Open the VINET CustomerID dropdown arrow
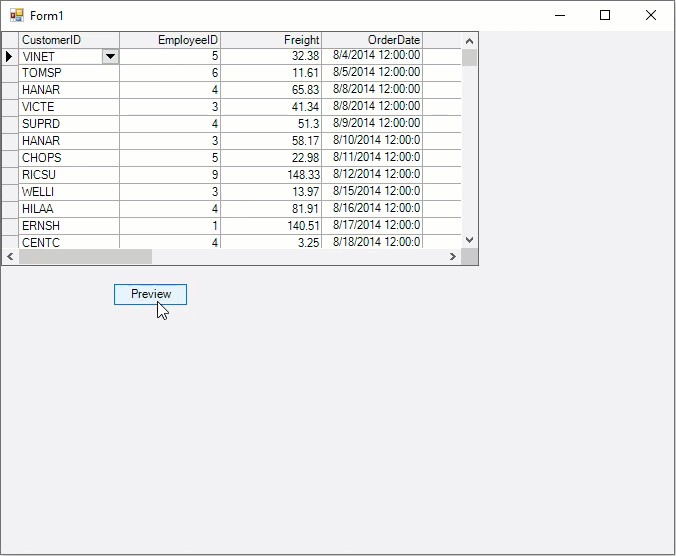The height and width of the screenshot is (556, 676). pyautogui.click(x=110, y=57)
